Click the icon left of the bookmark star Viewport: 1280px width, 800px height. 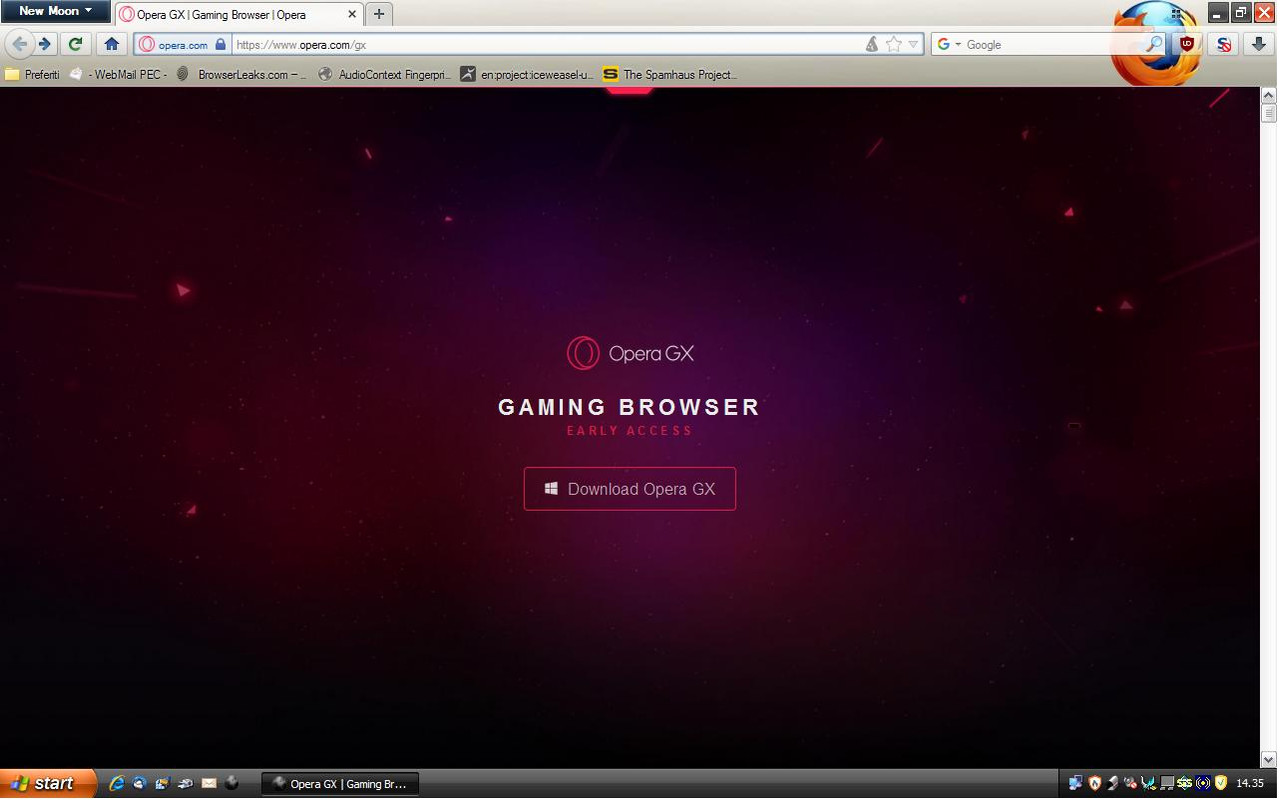[x=872, y=44]
